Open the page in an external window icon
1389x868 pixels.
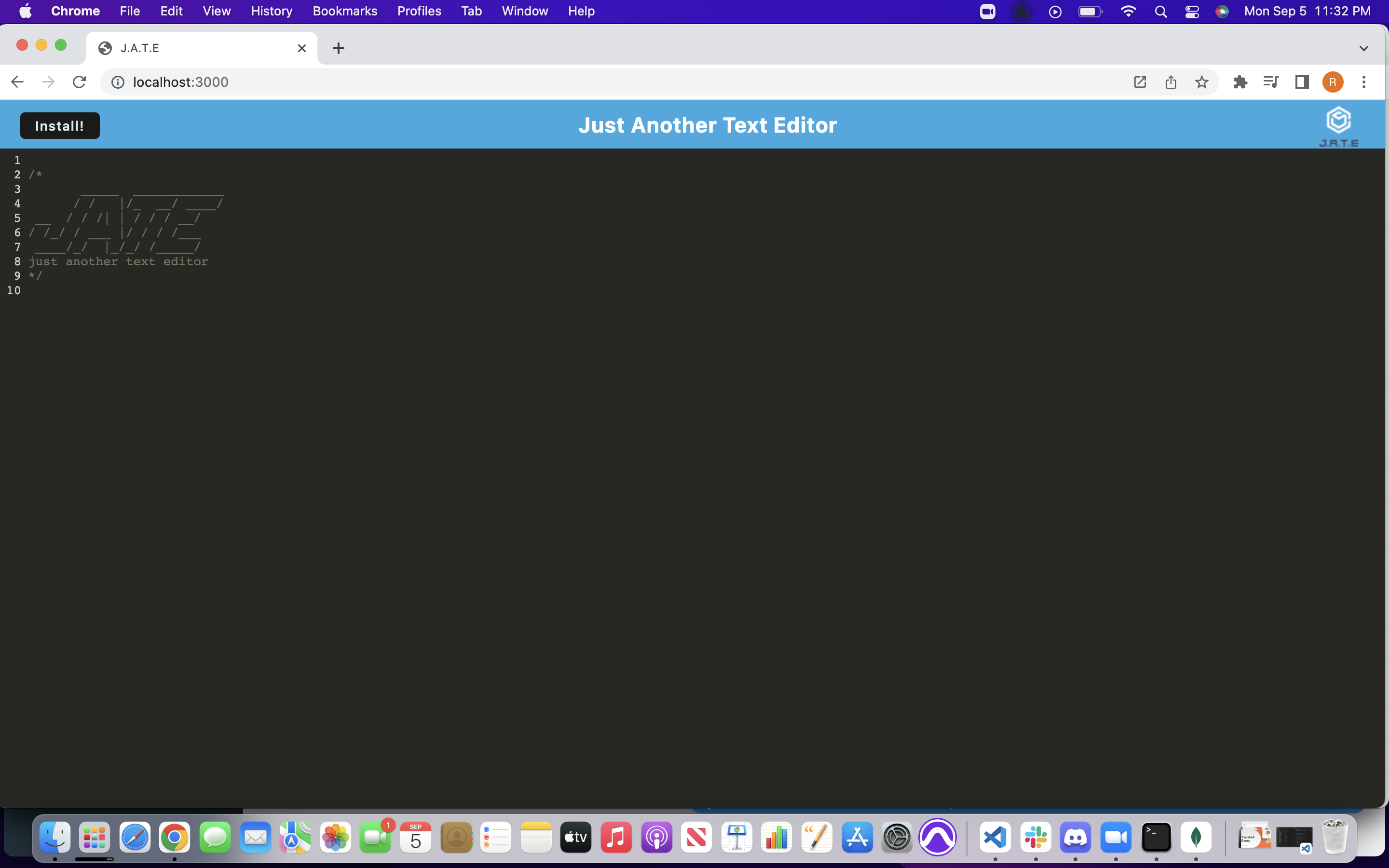tap(1139, 81)
